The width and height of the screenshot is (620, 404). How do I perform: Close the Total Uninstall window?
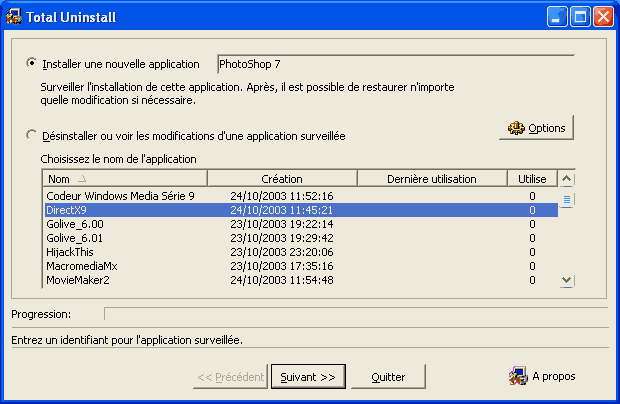click(603, 17)
